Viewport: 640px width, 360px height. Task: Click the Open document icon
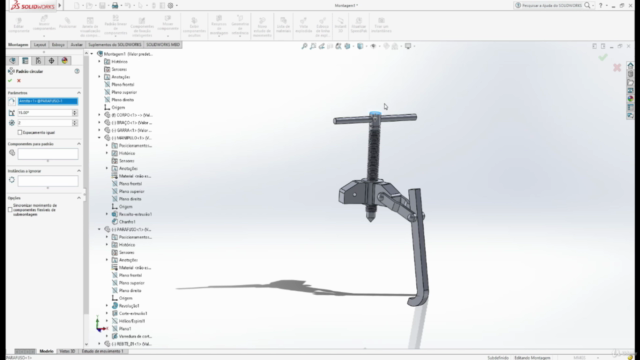(x=89, y=5)
